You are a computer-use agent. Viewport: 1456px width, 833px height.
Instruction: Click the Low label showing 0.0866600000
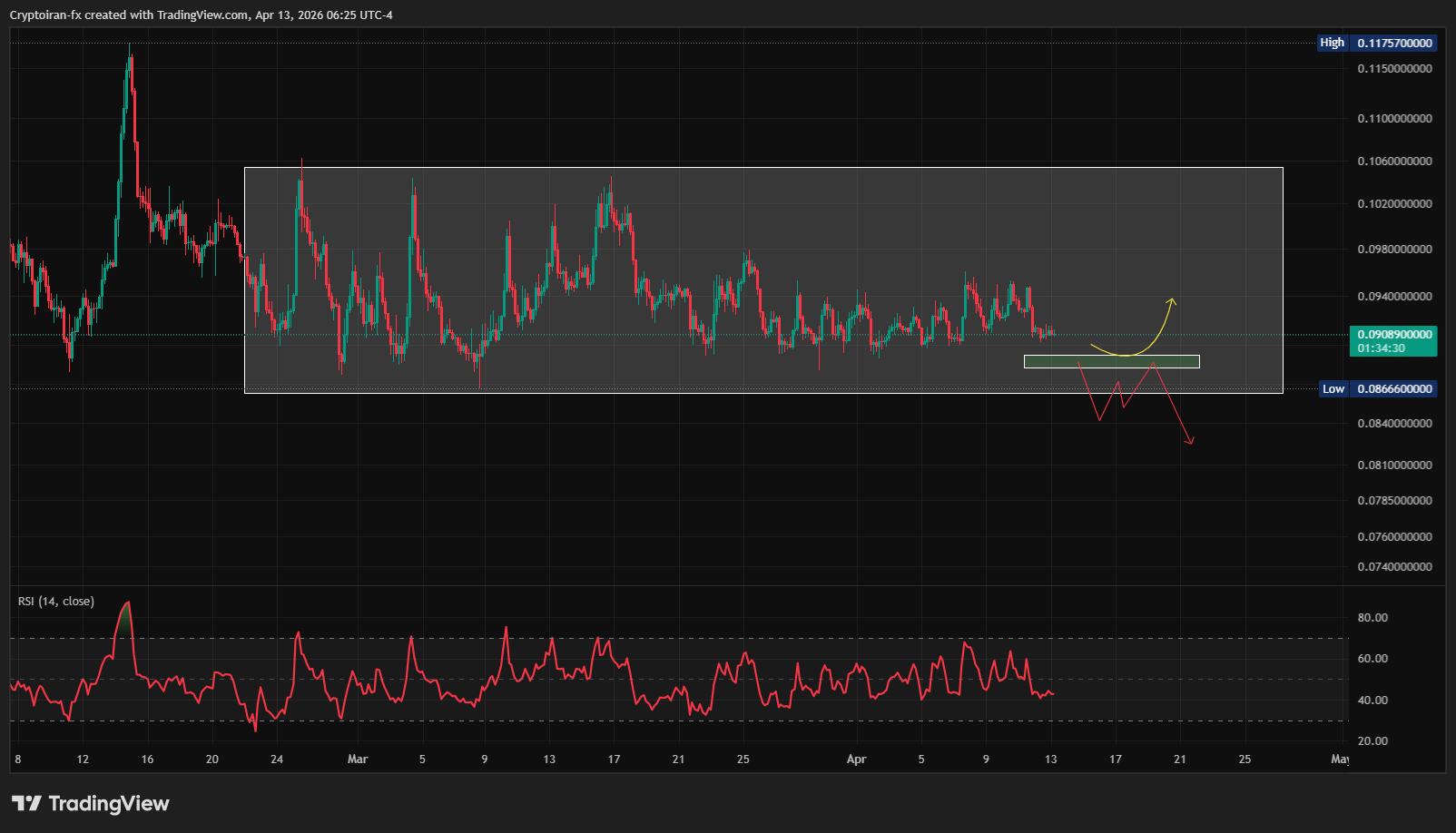tap(1377, 388)
